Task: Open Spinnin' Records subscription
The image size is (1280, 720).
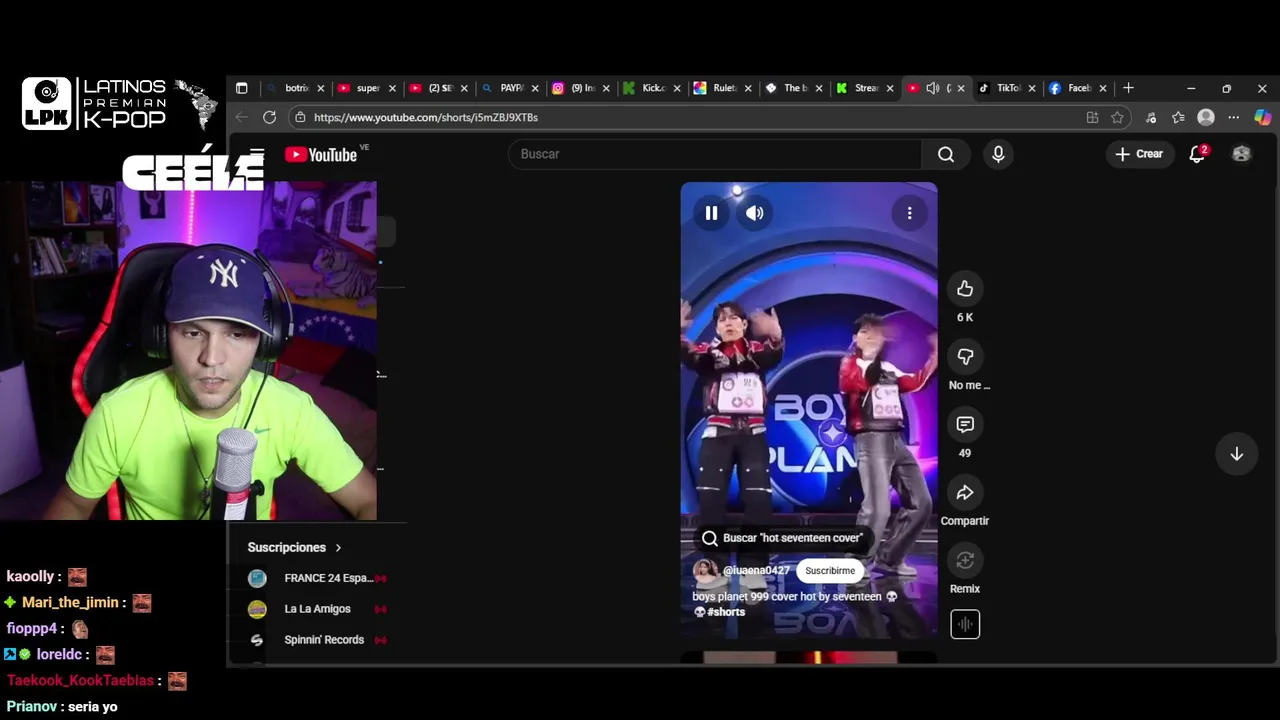Action: tap(318, 640)
